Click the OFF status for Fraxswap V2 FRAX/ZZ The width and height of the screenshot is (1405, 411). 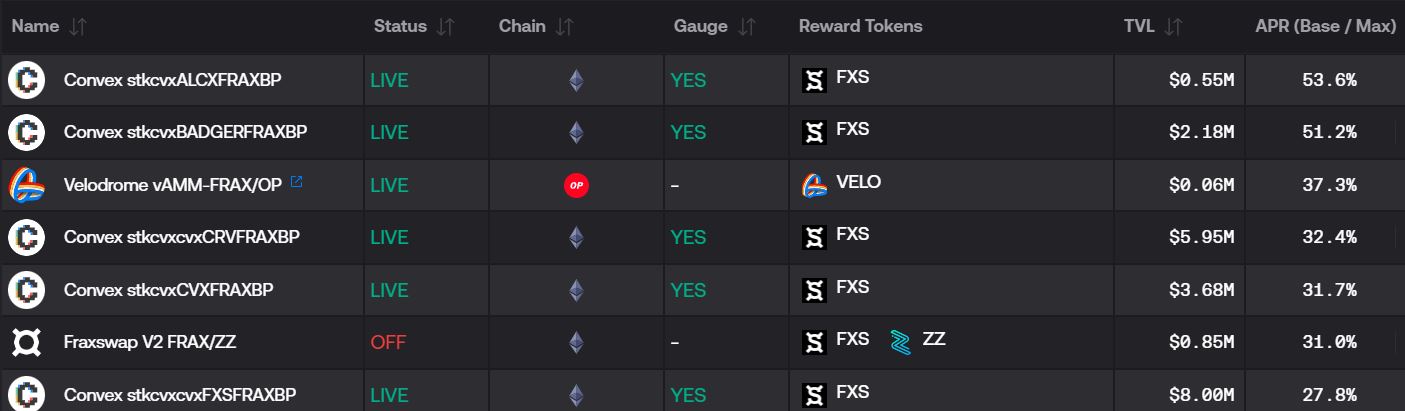[x=388, y=342]
